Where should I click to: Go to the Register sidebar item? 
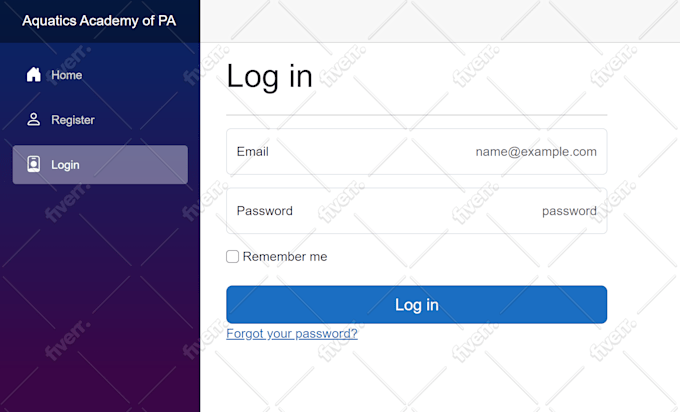click(100, 120)
